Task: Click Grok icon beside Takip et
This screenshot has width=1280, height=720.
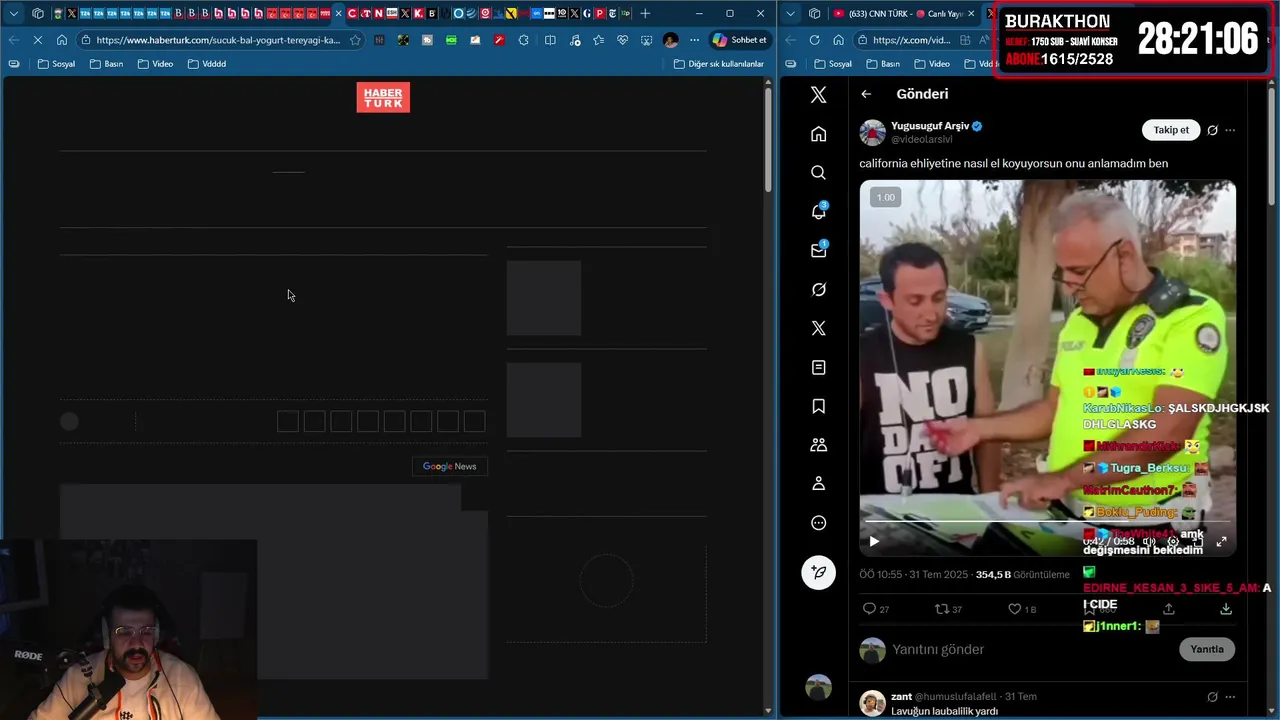Action: tap(1212, 130)
